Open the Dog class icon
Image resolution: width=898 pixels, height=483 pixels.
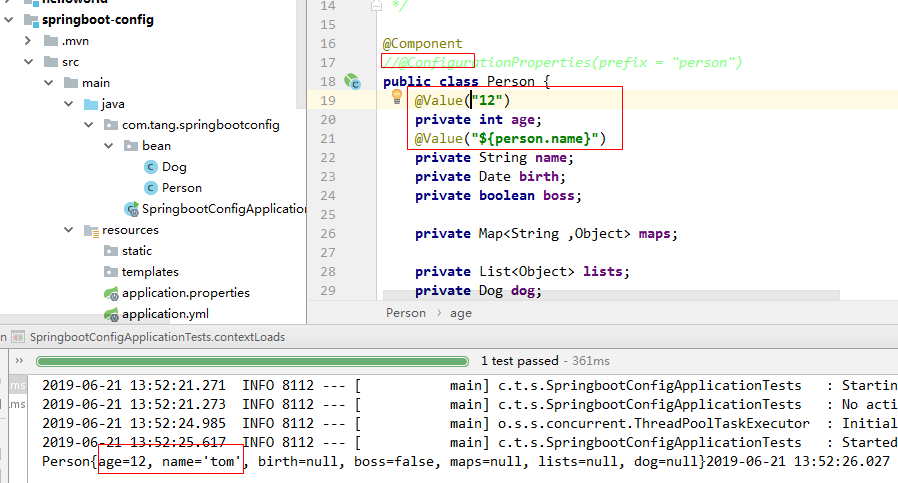(x=150, y=167)
